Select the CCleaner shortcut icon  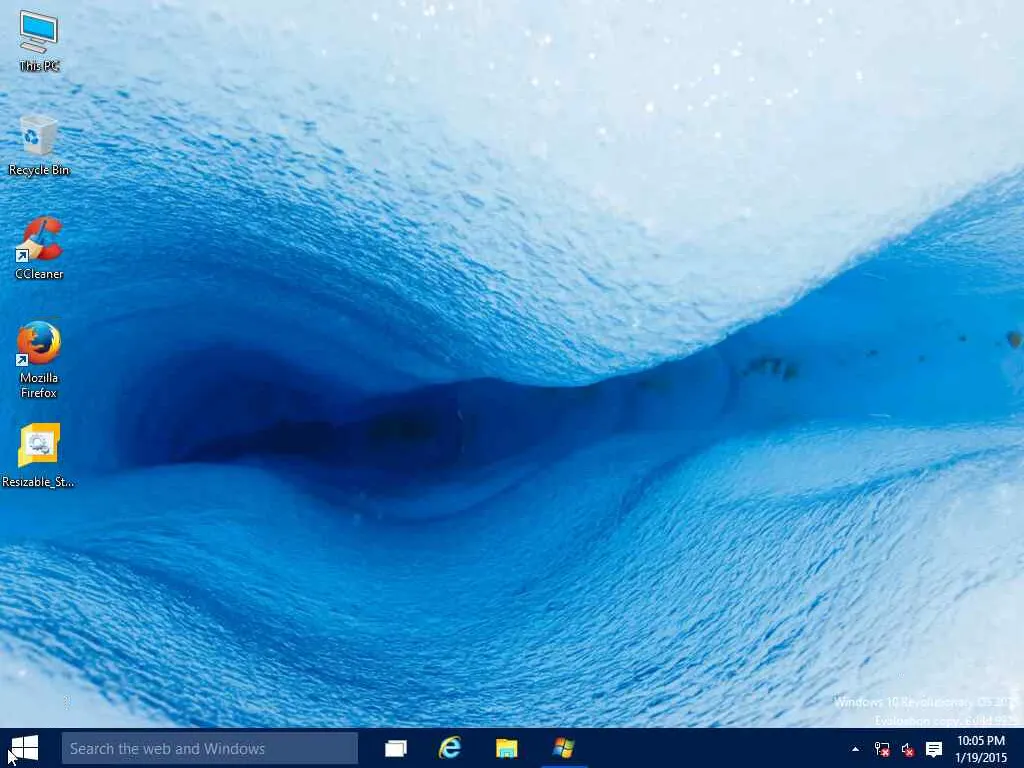[39, 249]
